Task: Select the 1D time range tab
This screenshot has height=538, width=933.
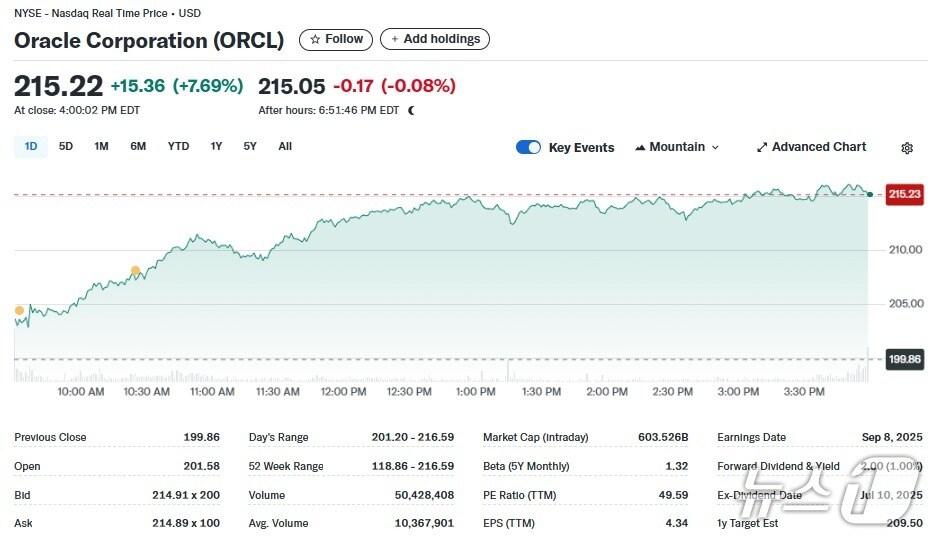Action: 30,146
